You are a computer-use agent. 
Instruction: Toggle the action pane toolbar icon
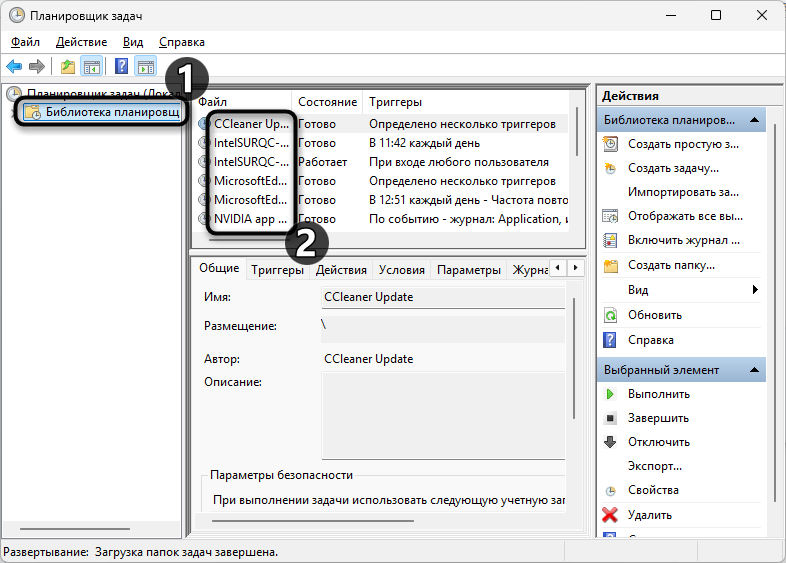pyautogui.click(x=146, y=67)
